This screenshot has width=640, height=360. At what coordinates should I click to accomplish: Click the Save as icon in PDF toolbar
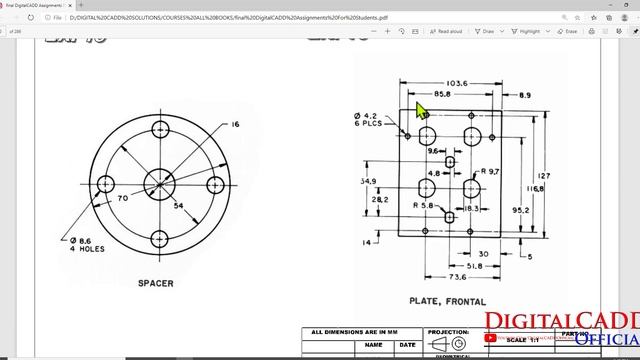(x=619, y=31)
